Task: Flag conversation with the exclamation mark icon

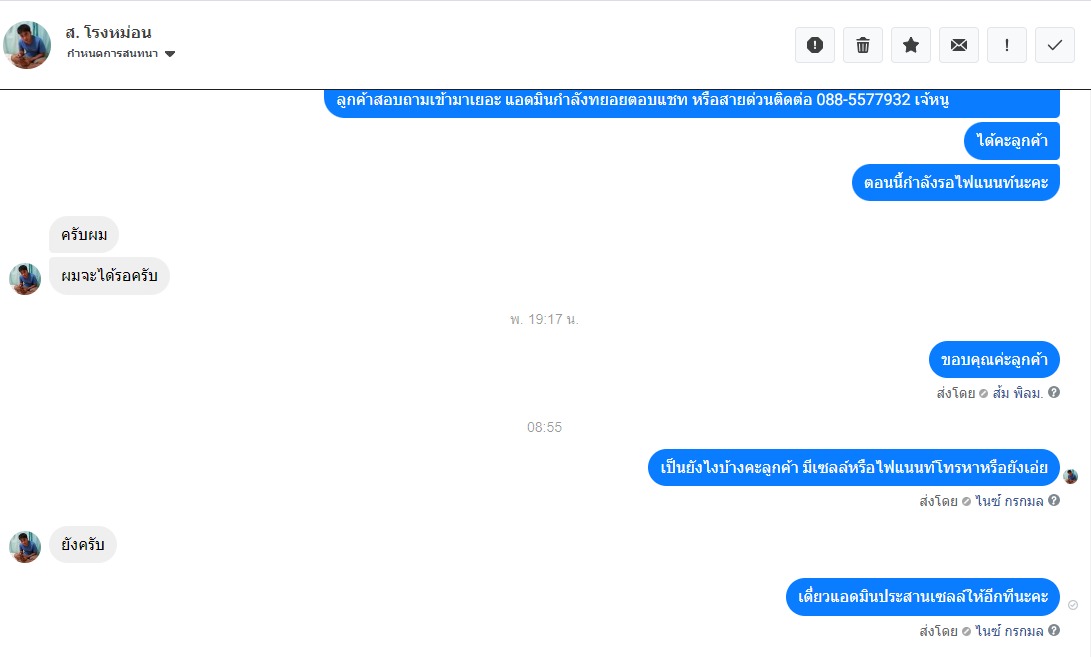Action: tap(1007, 45)
